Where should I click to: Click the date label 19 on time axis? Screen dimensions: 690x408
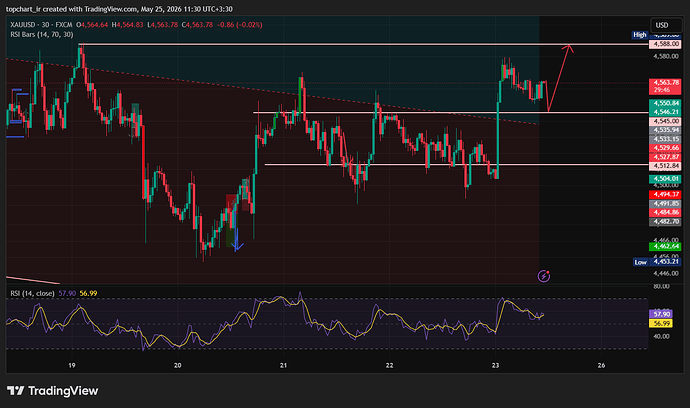[x=72, y=365]
